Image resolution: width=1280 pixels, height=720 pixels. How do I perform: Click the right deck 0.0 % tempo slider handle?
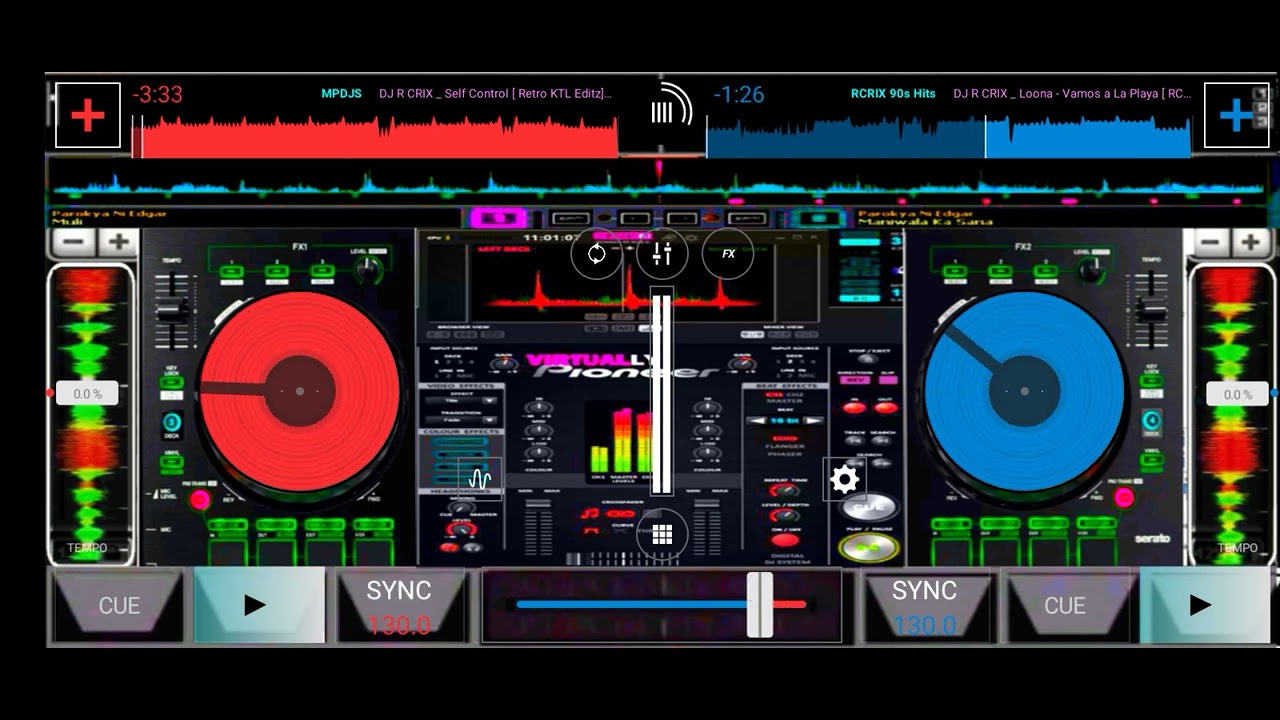(x=1237, y=394)
